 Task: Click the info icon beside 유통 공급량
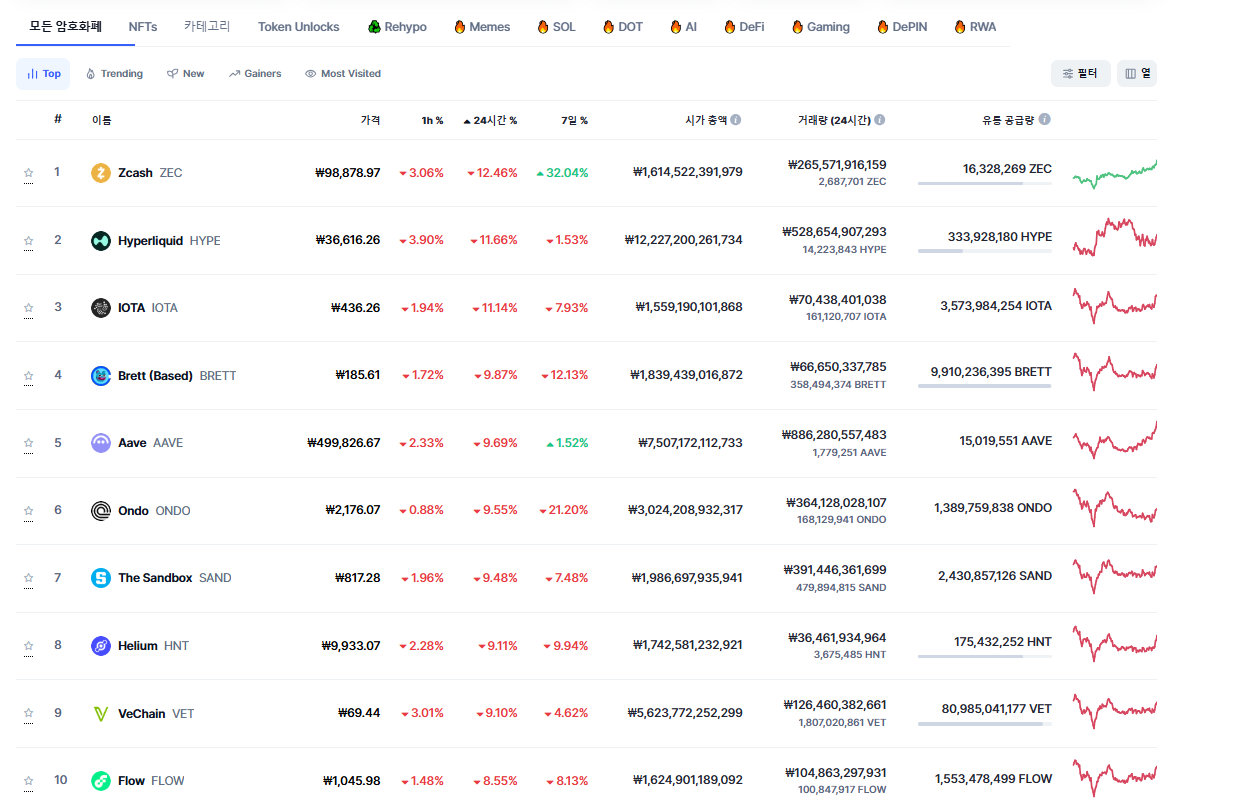(1045, 120)
